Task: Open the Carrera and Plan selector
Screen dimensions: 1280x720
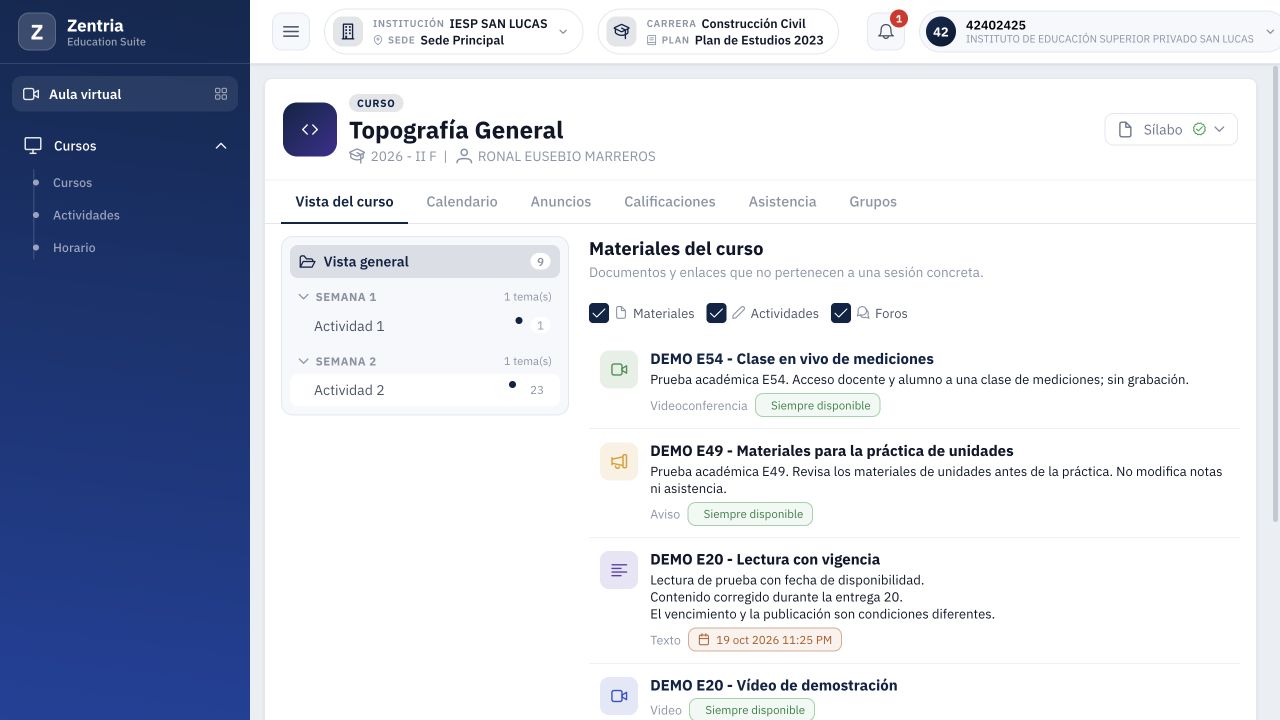Action: point(718,32)
